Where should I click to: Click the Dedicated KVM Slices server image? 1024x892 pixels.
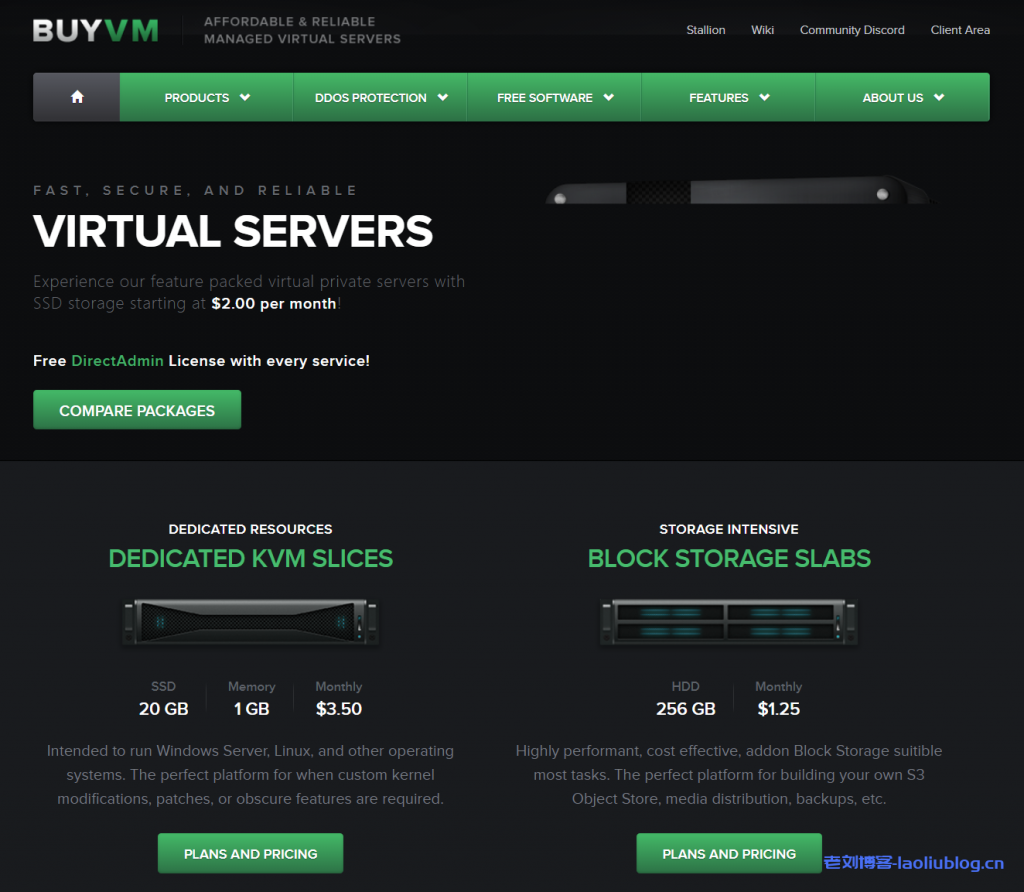250,621
